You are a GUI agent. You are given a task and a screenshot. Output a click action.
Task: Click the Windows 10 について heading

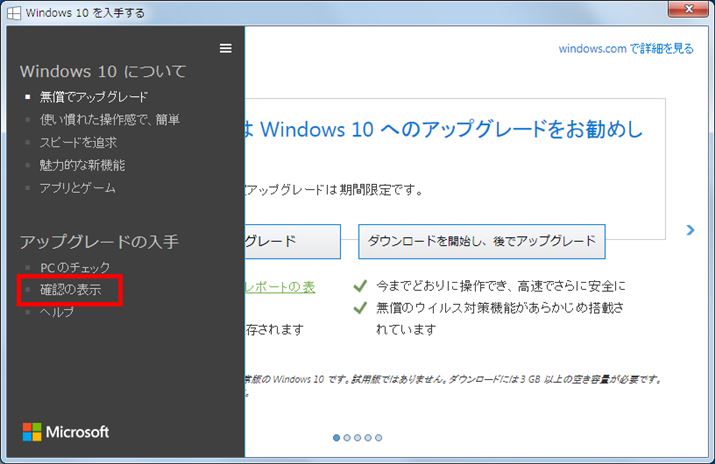pos(103,72)
